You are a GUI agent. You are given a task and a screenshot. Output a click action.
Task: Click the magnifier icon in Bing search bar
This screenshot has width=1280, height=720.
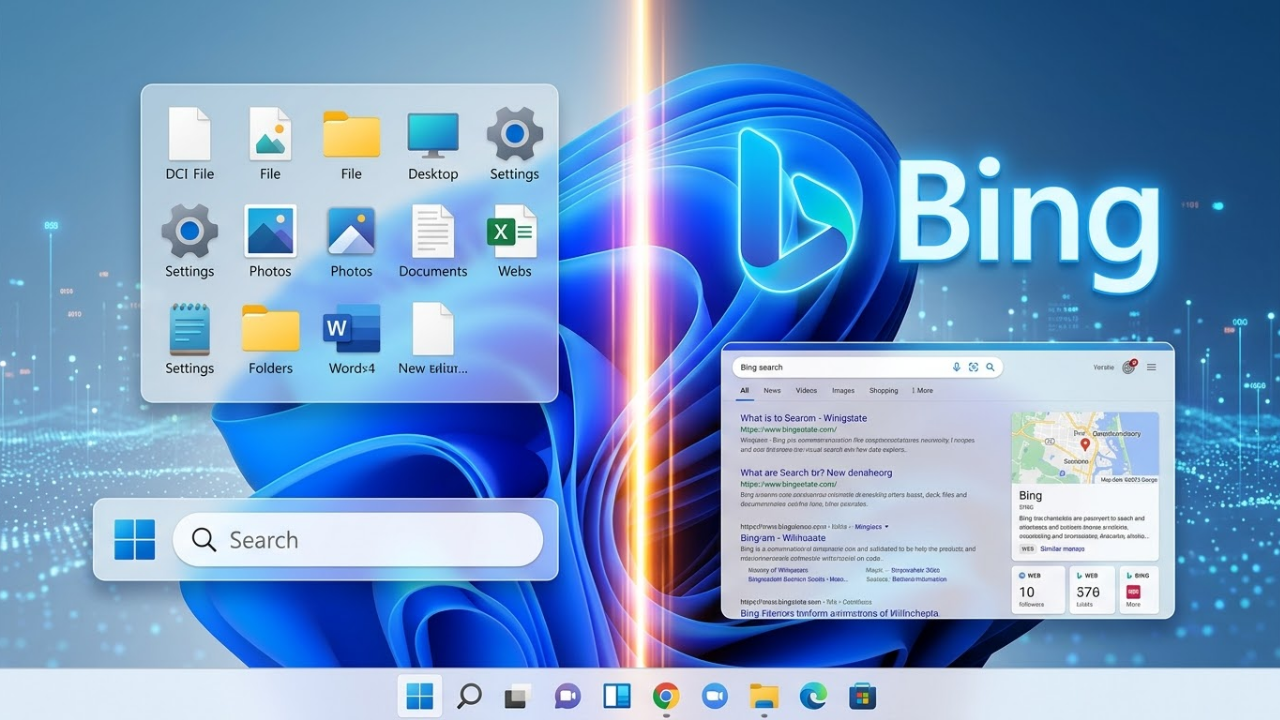coord(990,367)
